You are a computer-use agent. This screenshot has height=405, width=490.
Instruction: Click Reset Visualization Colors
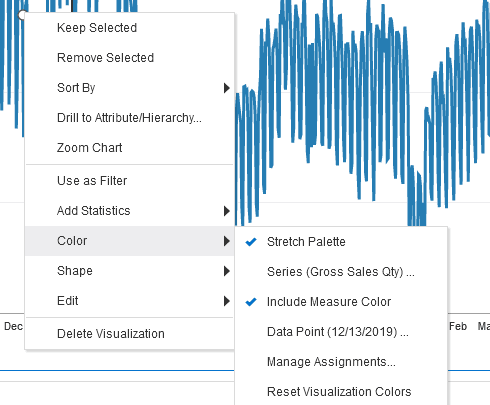[341, 392]
